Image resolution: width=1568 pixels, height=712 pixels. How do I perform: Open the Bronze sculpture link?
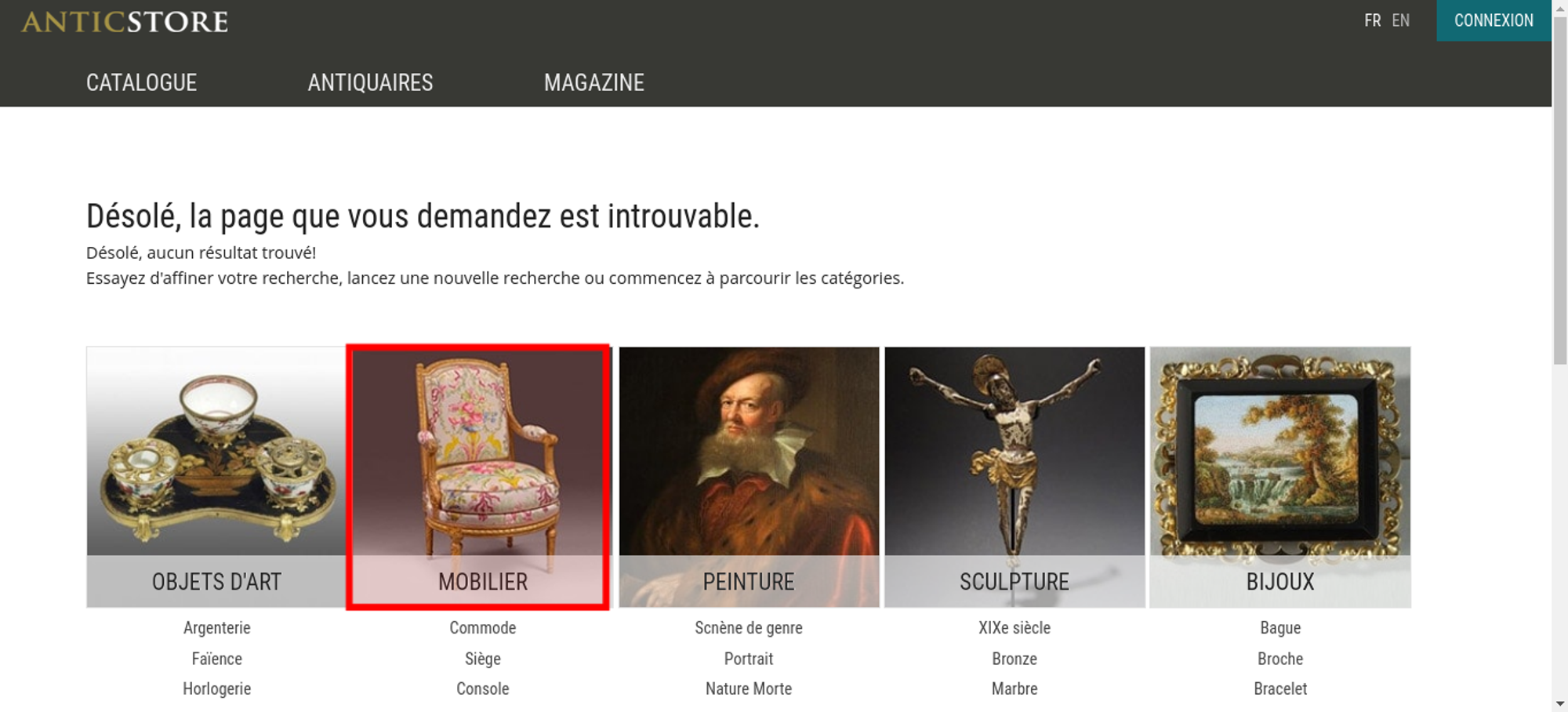tap(1014, 659)
